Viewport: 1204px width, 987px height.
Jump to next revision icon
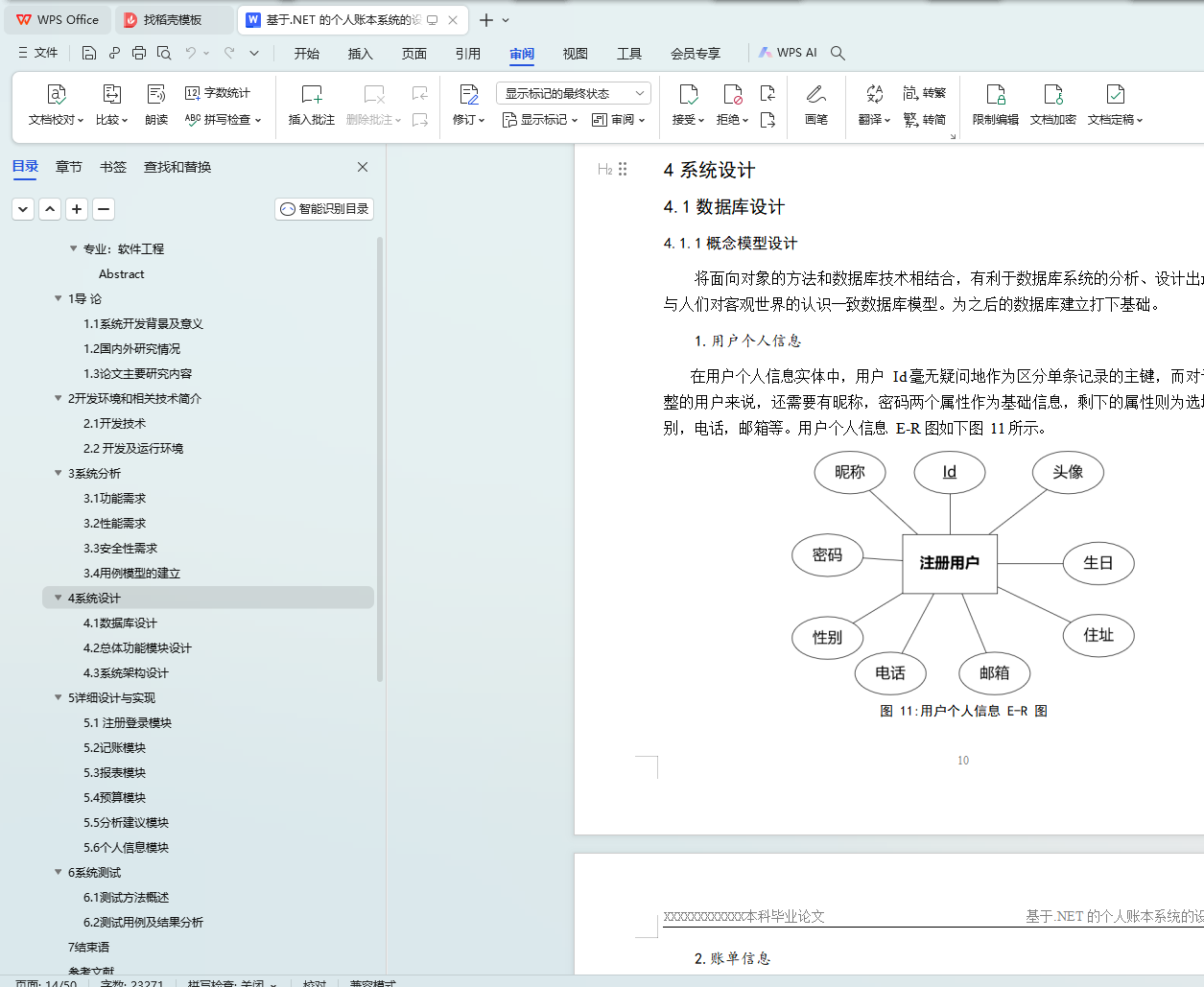(x=767, y=120)
